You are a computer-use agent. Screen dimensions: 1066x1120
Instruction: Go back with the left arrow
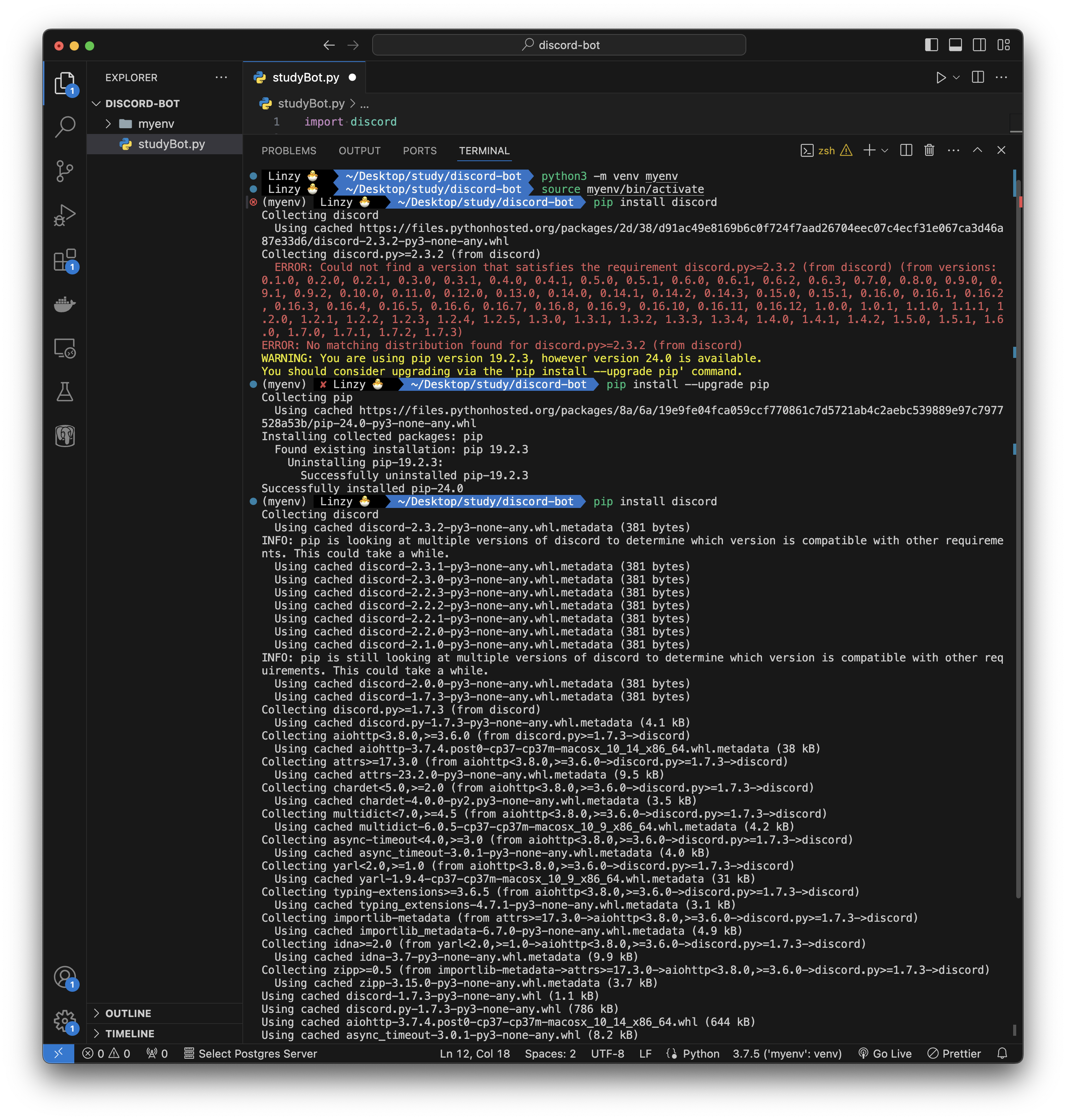(x=329, y=45)
